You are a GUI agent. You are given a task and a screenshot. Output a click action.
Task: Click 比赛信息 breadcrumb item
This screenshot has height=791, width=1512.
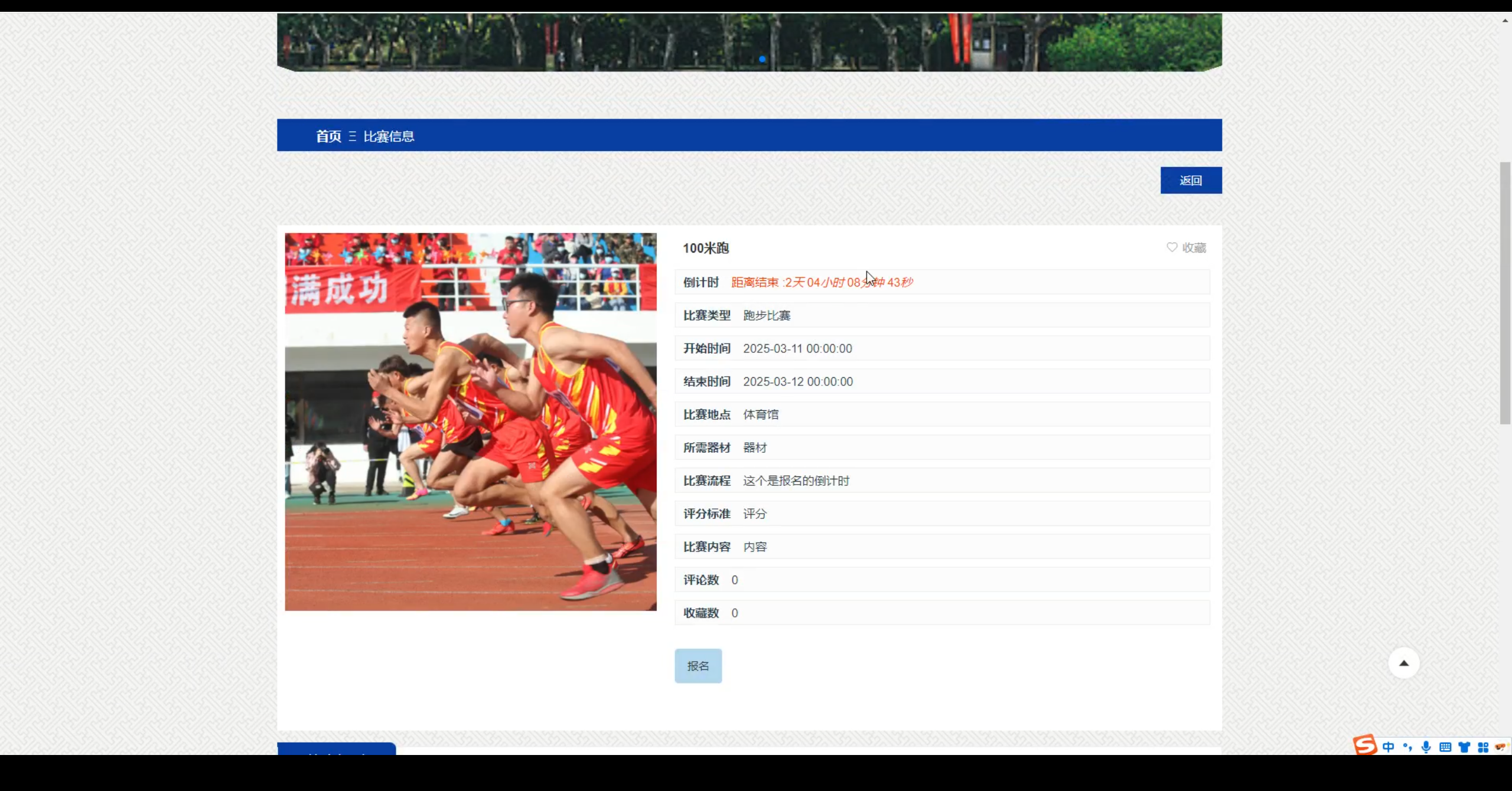pos(389,136)
